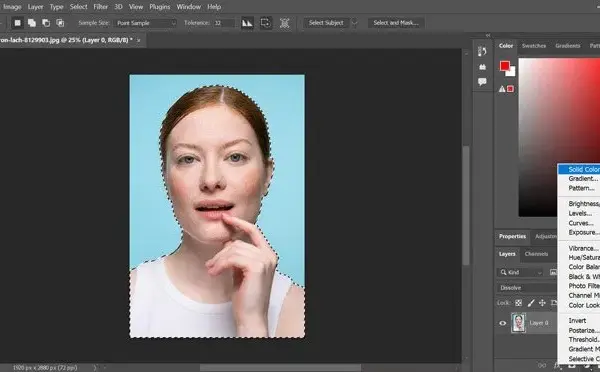
Task: Choose Solid Color from the popup menu
Action: coord(579,169)
